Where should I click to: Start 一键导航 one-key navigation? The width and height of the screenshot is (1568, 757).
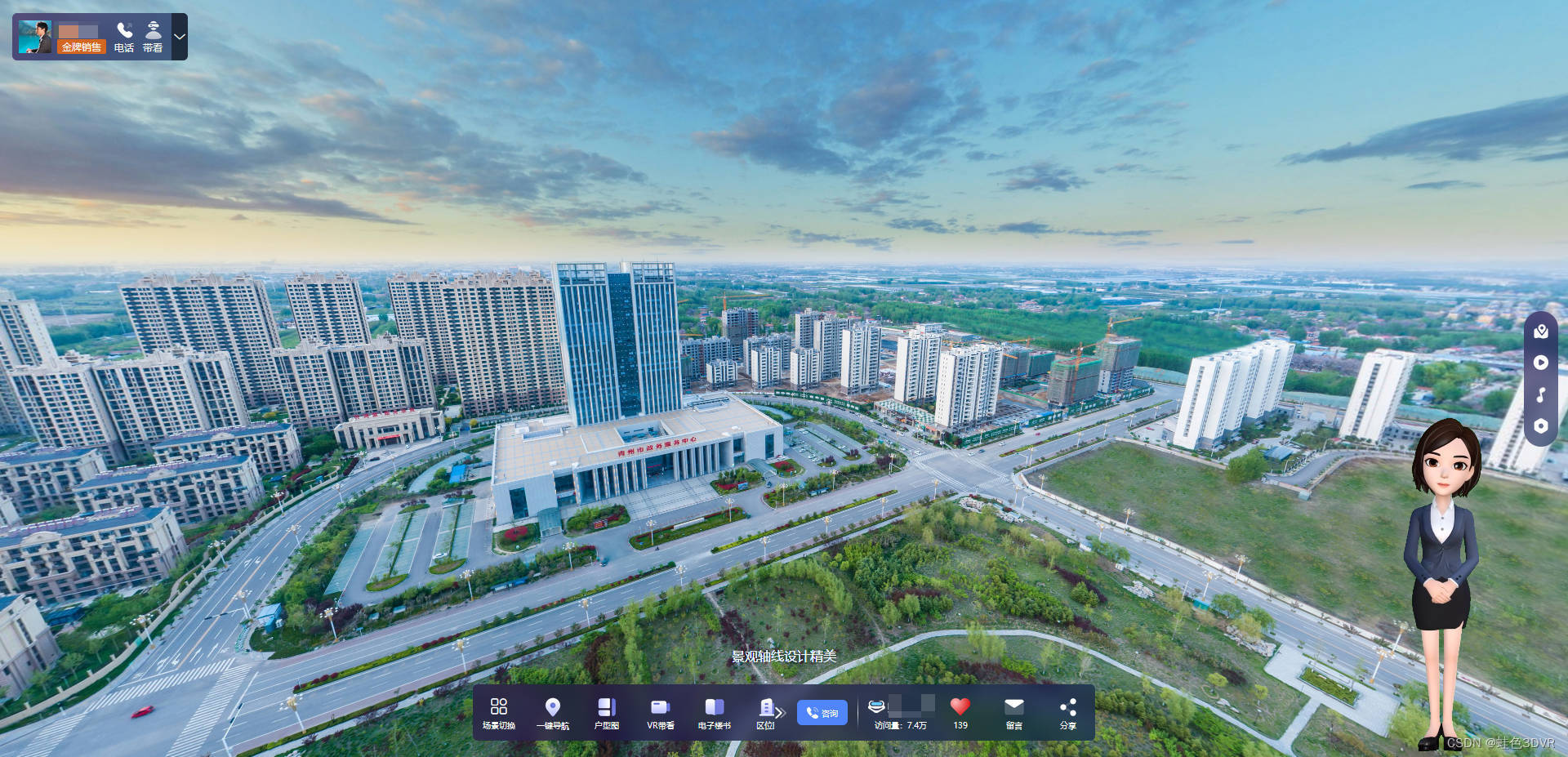tap(553, 713)
